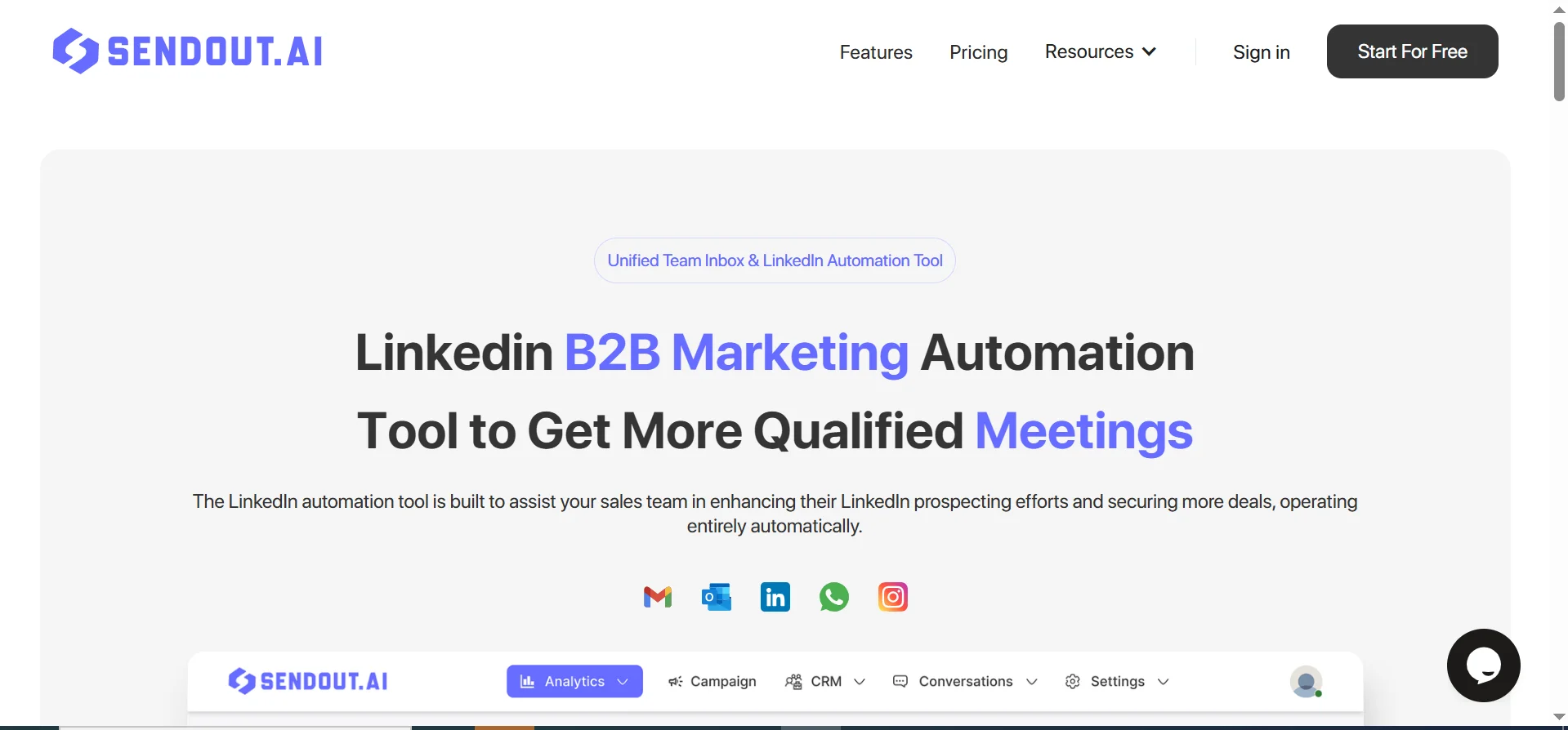Click the Outlook icon

[717, 597]
